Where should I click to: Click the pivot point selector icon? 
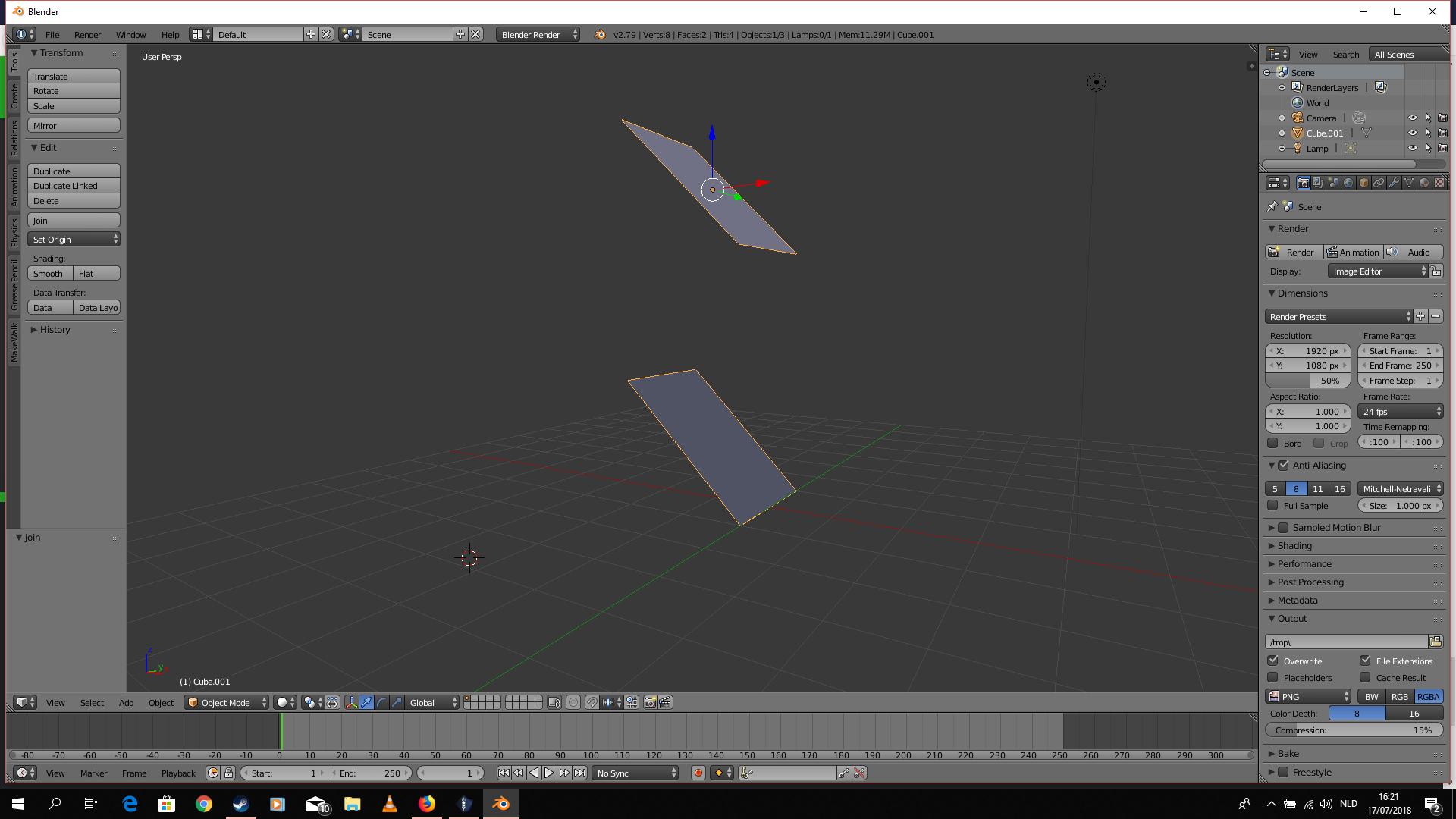click(x=312, y=703)
